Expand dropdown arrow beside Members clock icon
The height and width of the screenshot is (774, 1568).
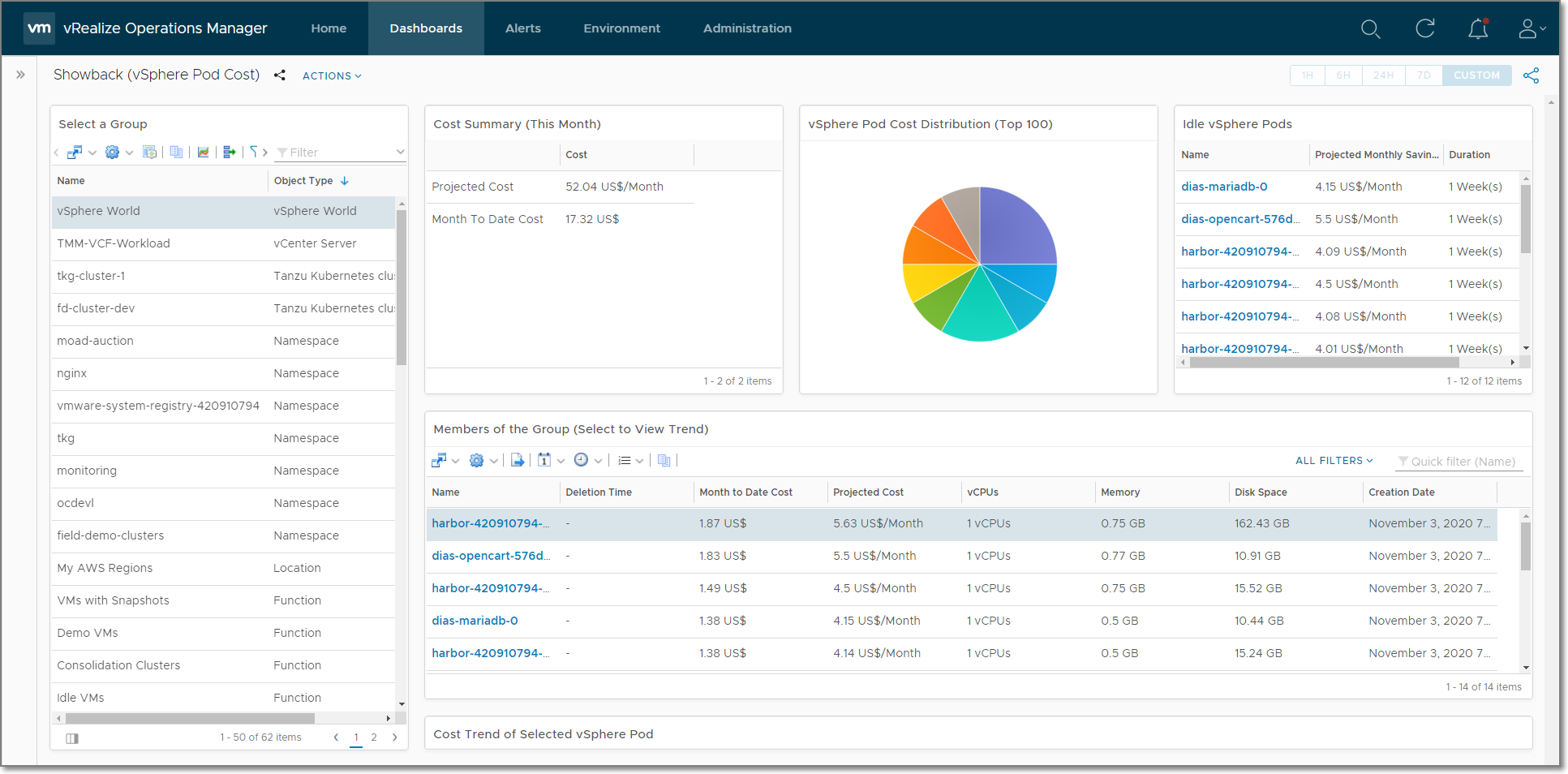tap(598, 461)
